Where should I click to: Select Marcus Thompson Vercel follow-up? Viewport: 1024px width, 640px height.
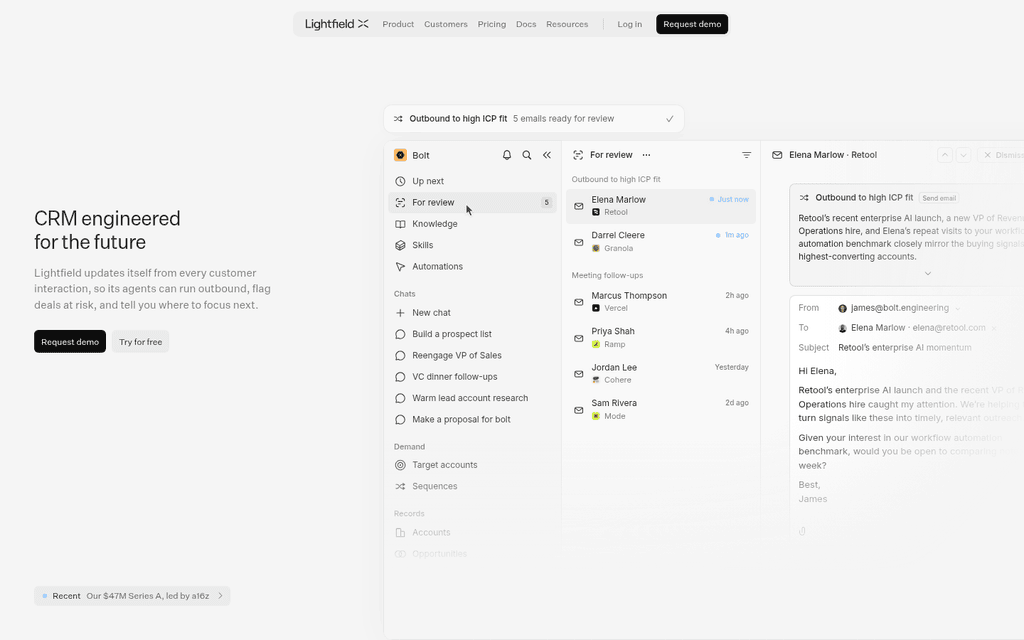[661, 302]
